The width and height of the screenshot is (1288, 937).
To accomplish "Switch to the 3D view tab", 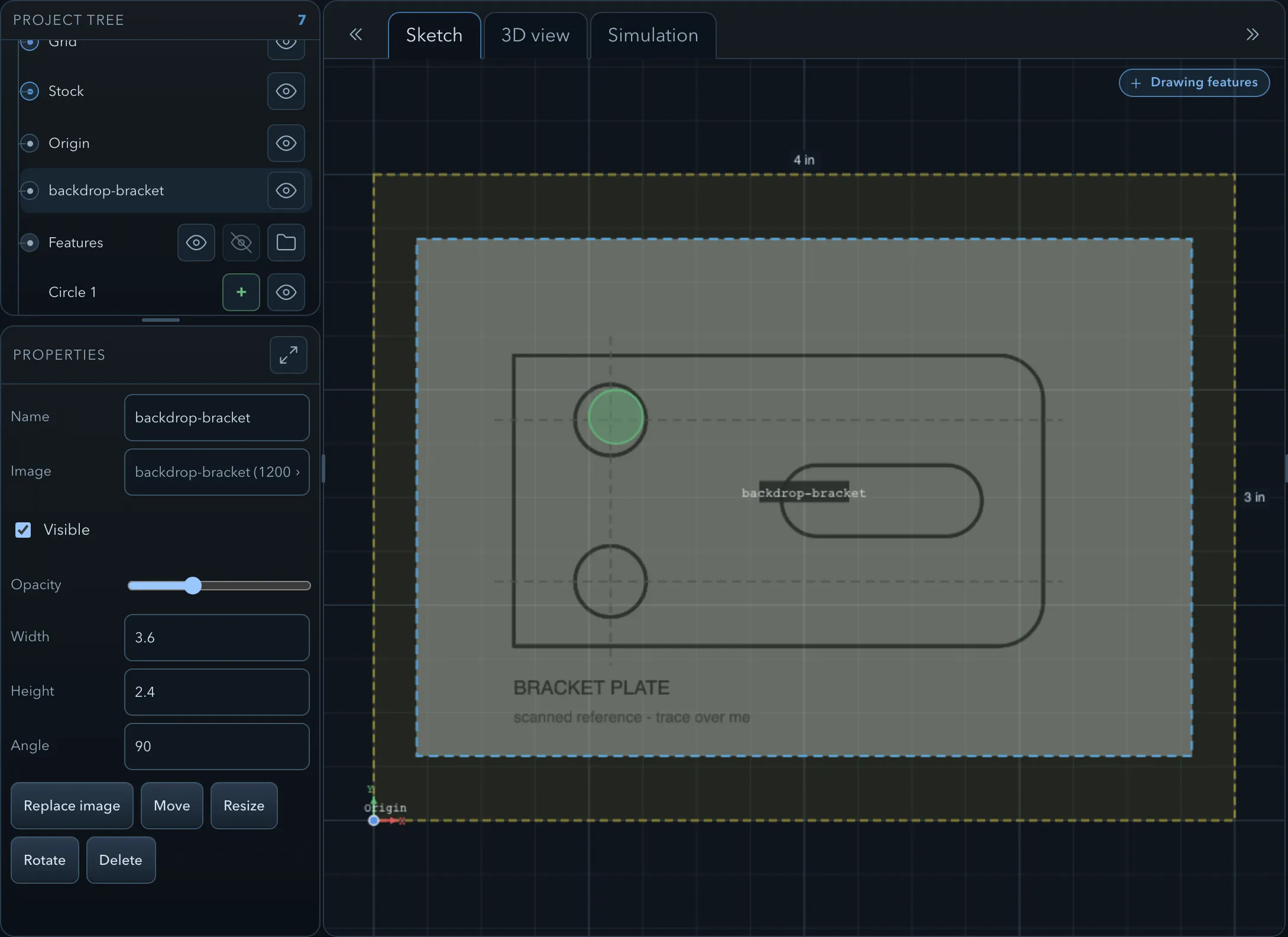I will 536,35.
